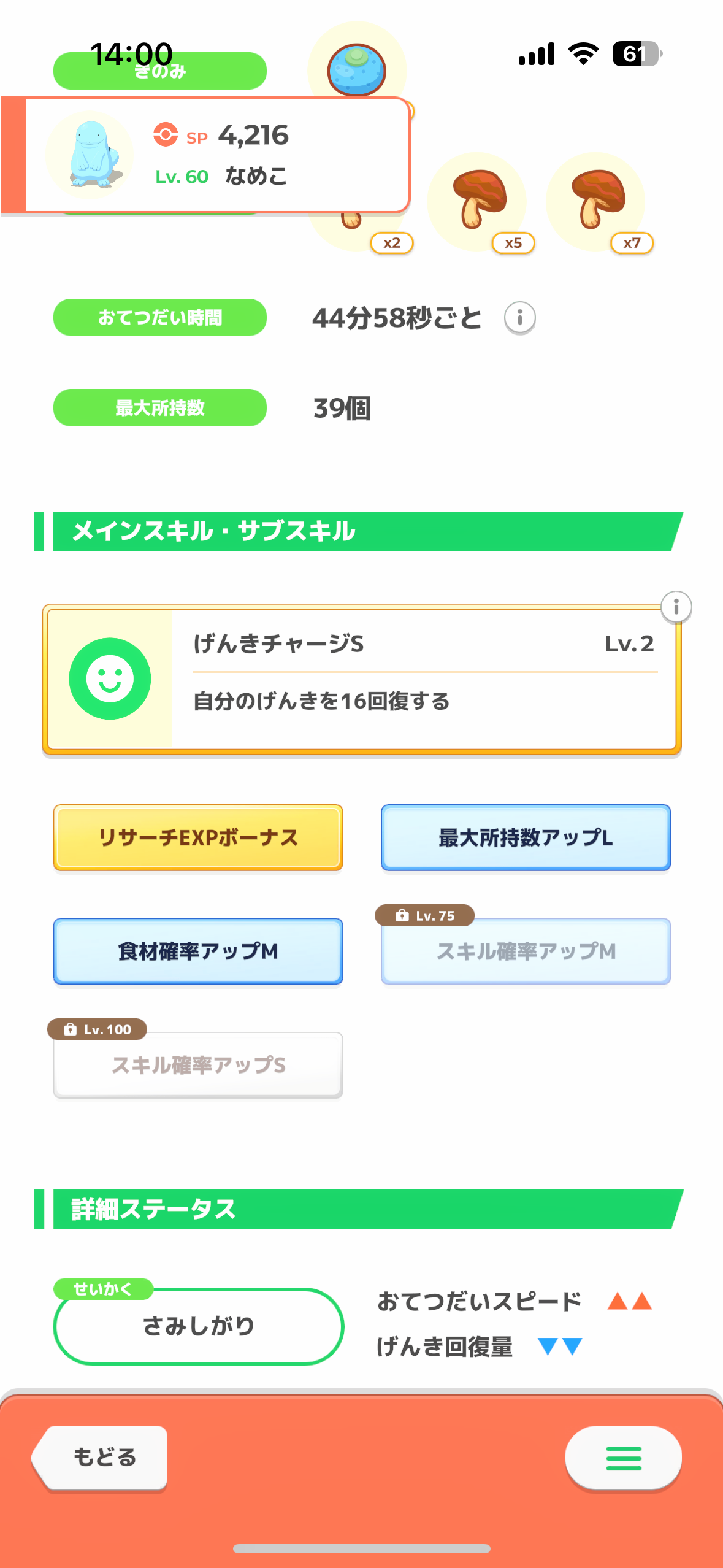Viewport: 723px width, 1568px height.
Task: Tap the blue berry icon
Action: coord(356,69)
